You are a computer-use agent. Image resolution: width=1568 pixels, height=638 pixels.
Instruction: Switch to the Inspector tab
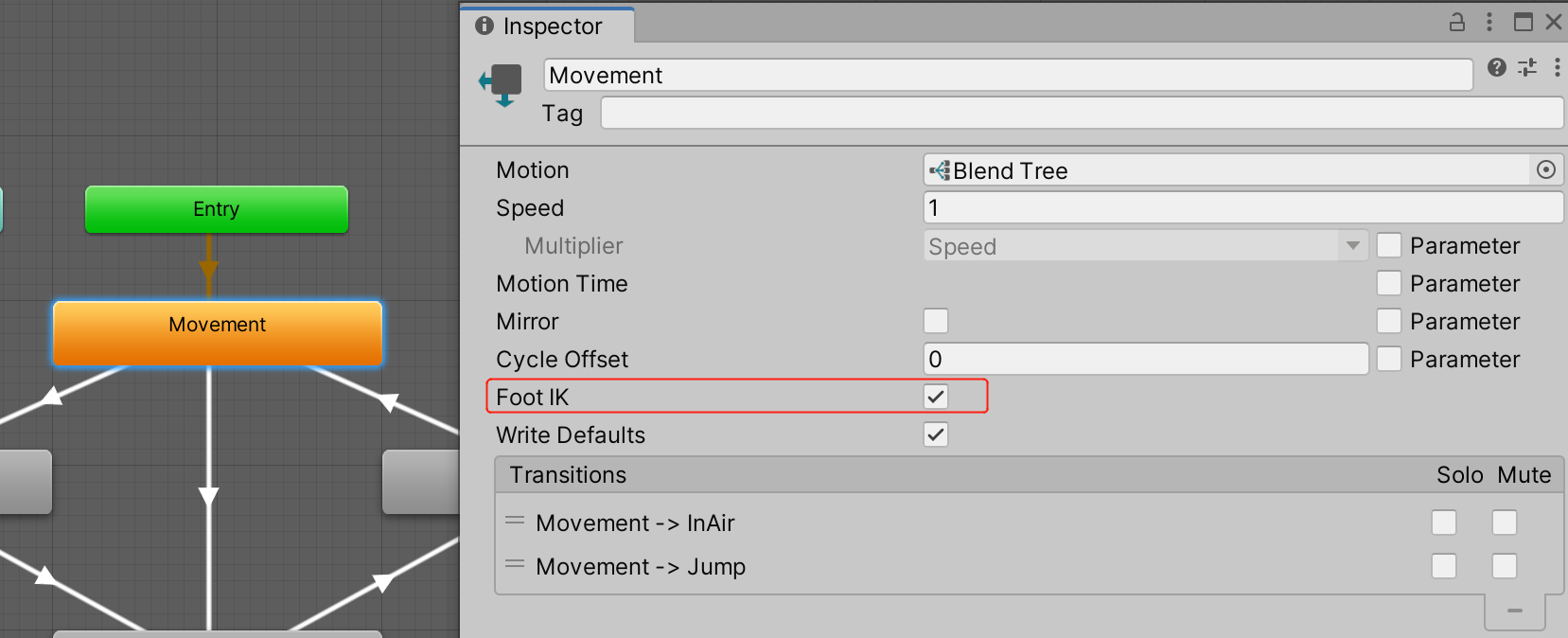pyautogui.click(x=549, y=26)
